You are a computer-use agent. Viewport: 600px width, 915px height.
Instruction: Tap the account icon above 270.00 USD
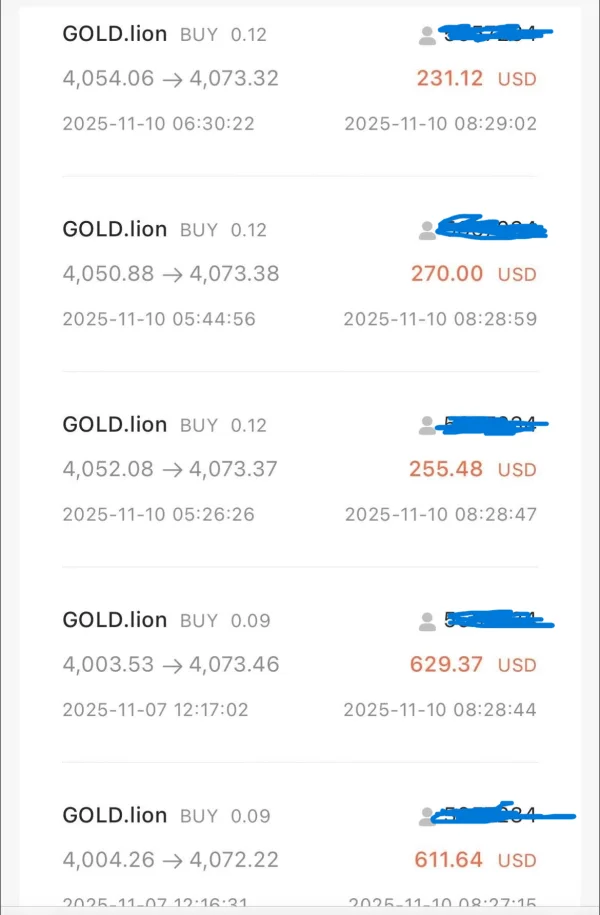tap(428, 231)
